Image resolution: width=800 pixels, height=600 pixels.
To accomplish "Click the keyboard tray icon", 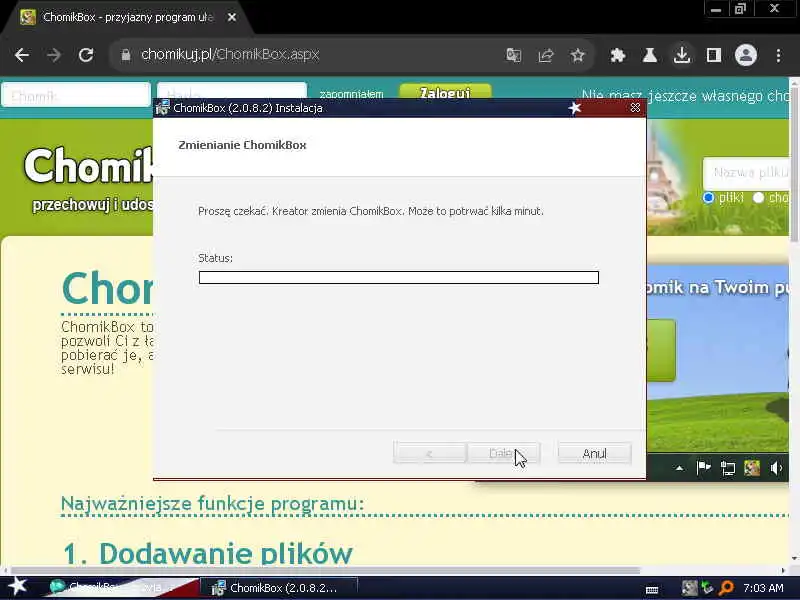I will pos(652,589).
